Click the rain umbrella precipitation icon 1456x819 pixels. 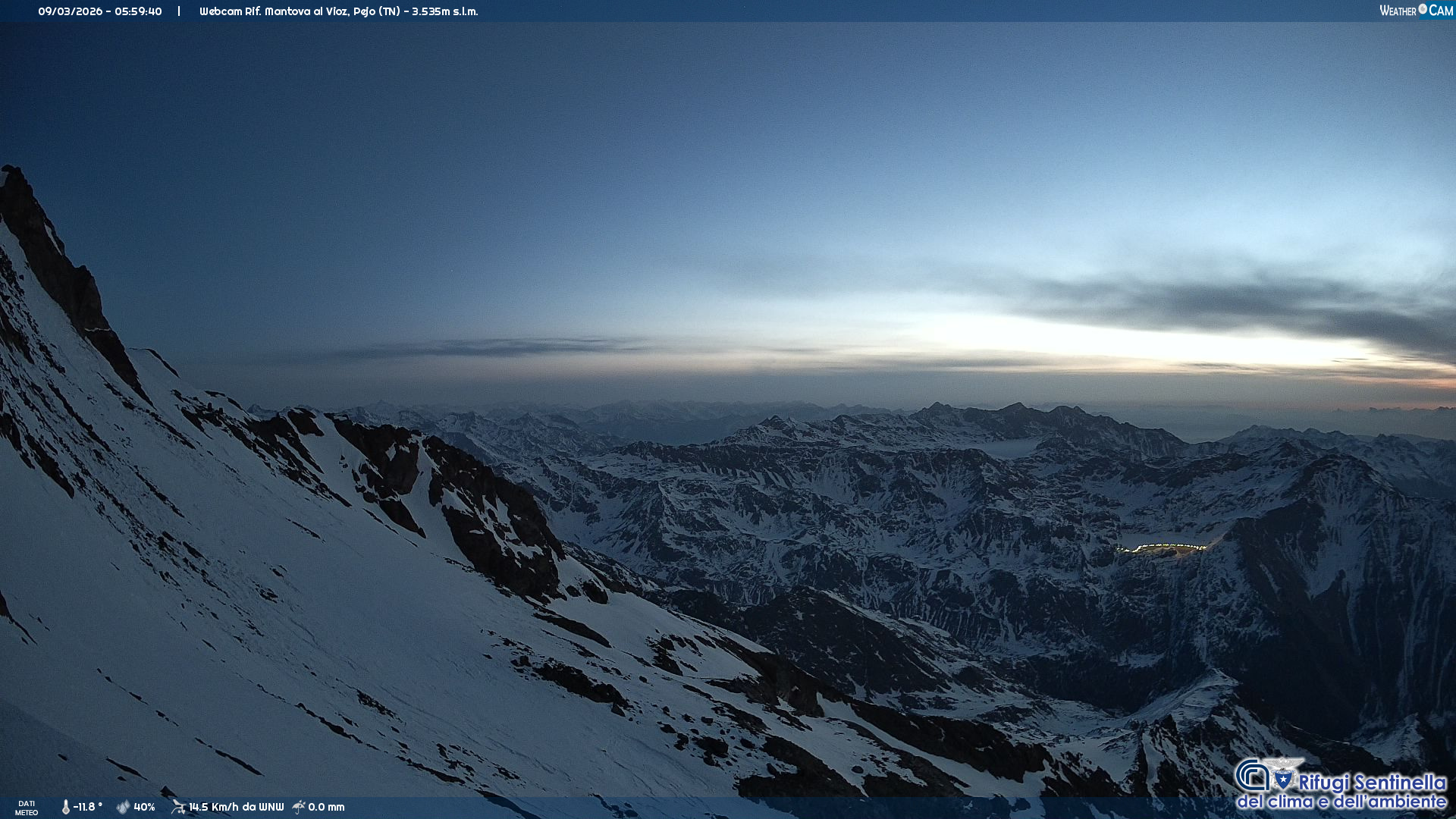point(299,807)
